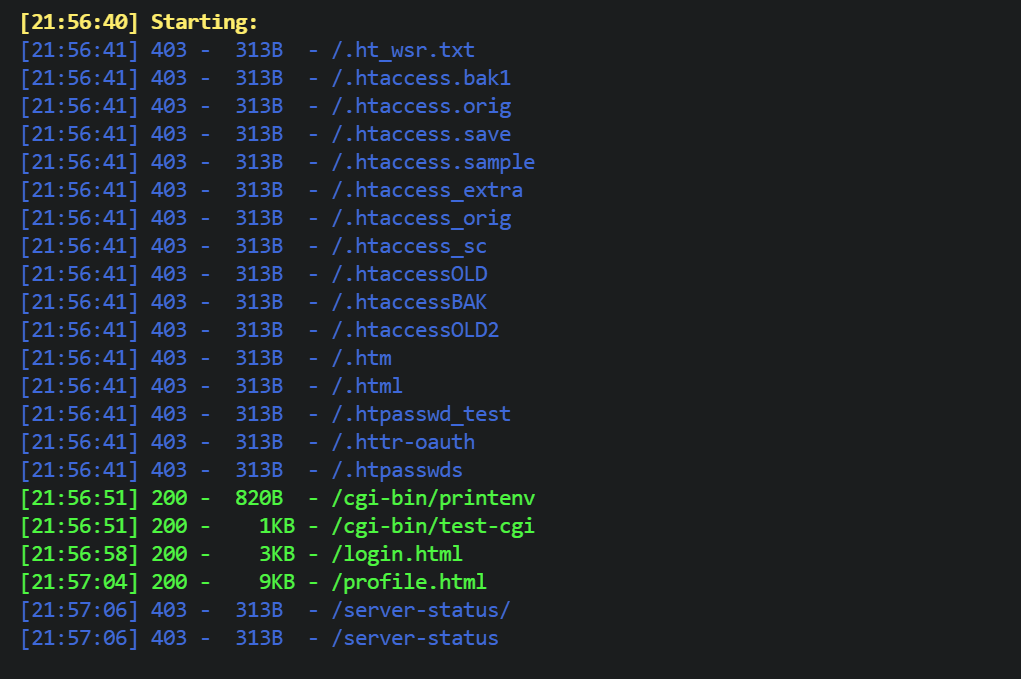Click the 820B size value
1021x679 pixels.
coord(259,498)
